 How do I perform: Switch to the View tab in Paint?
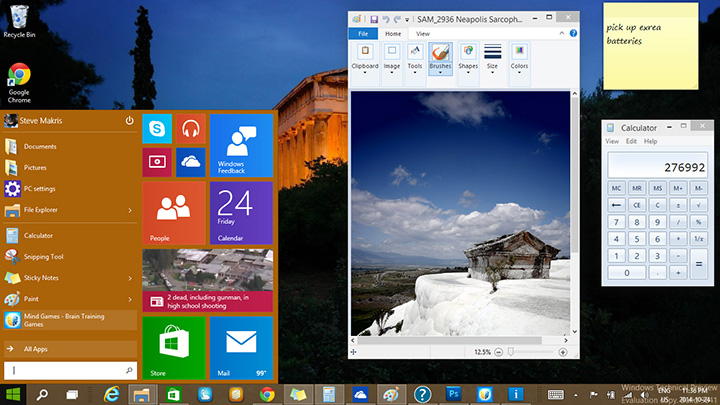(423, 33)
